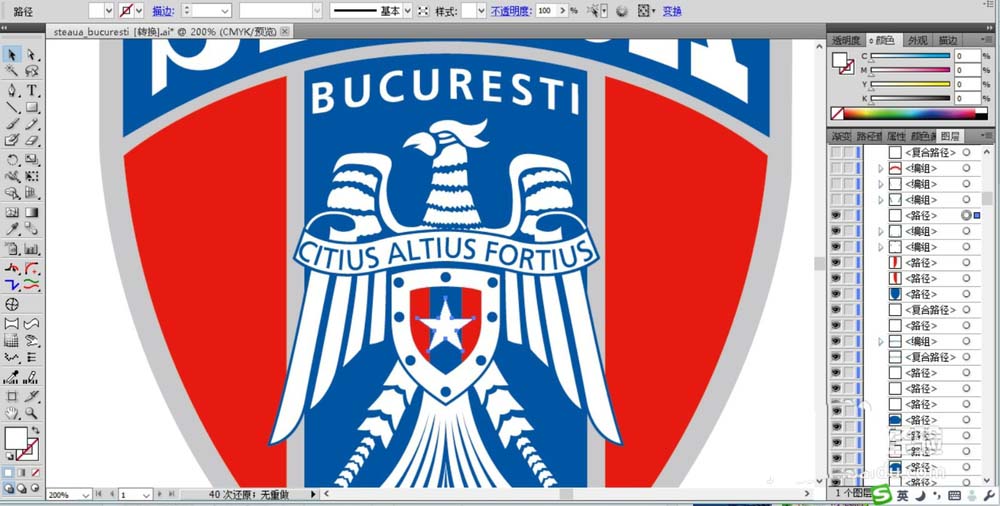Open the 样式 graphic style dropdown

pyautogui.click(x=482, y=11)
